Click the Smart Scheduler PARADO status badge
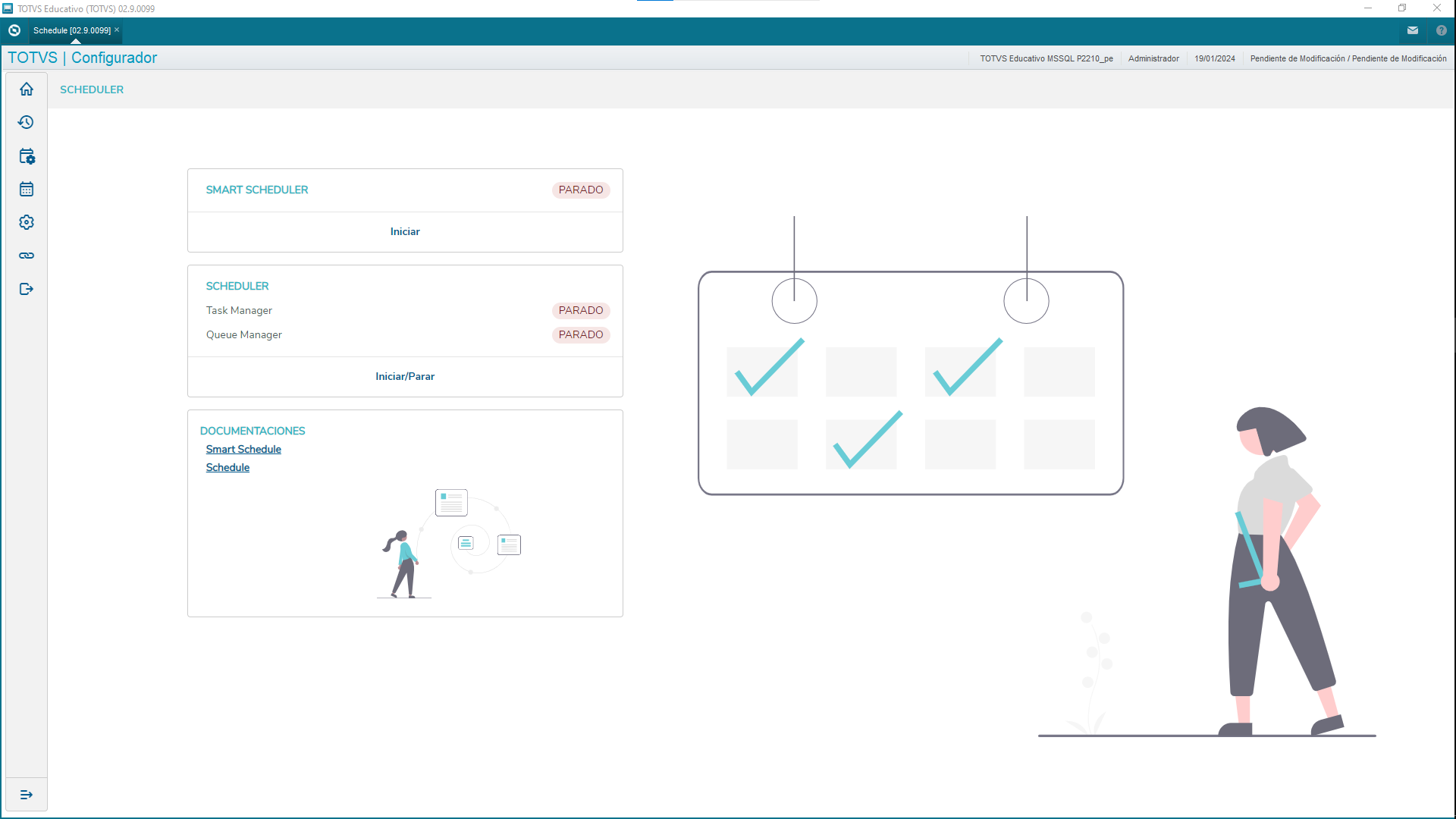The height and width of the screenshot is (819, 1456). coord(581,190)
